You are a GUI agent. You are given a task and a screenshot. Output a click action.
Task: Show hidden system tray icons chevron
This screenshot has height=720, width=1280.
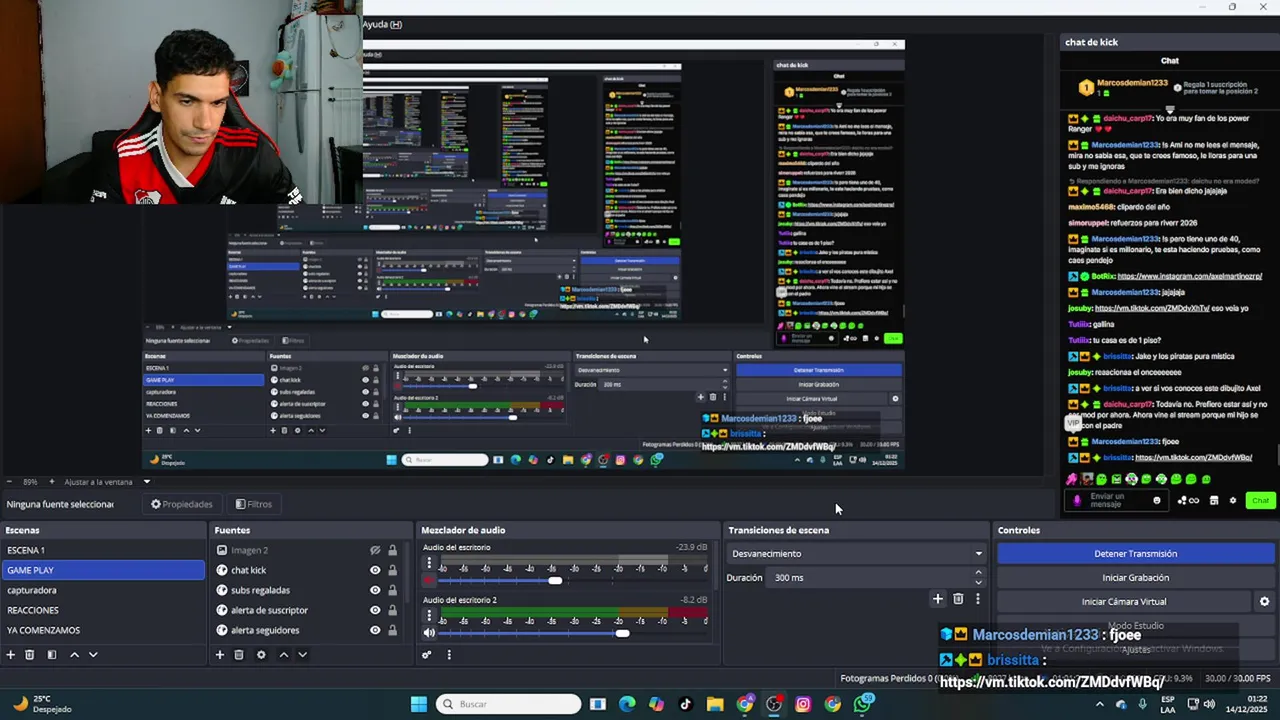(x=1100, y=704)
